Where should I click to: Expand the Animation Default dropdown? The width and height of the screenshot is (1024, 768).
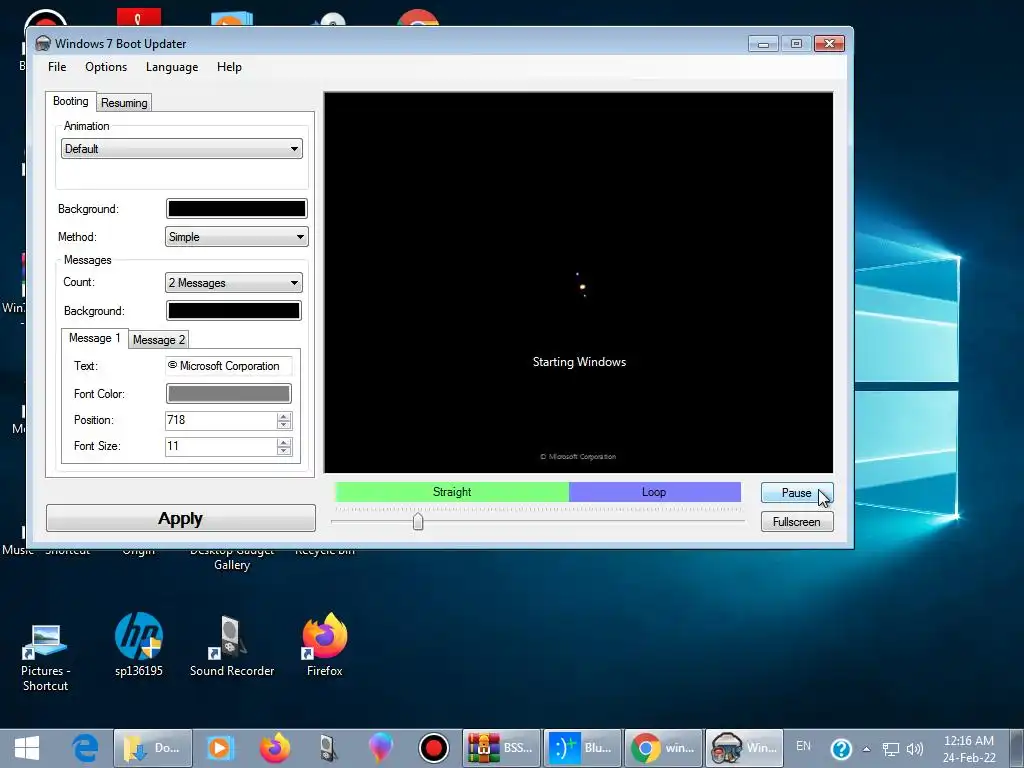[182, 149]
